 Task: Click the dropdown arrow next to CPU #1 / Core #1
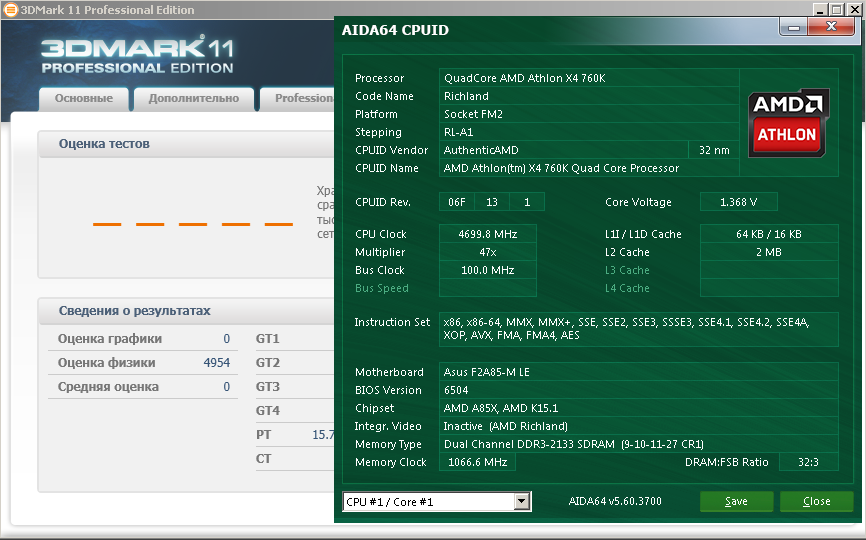[521, 501]
